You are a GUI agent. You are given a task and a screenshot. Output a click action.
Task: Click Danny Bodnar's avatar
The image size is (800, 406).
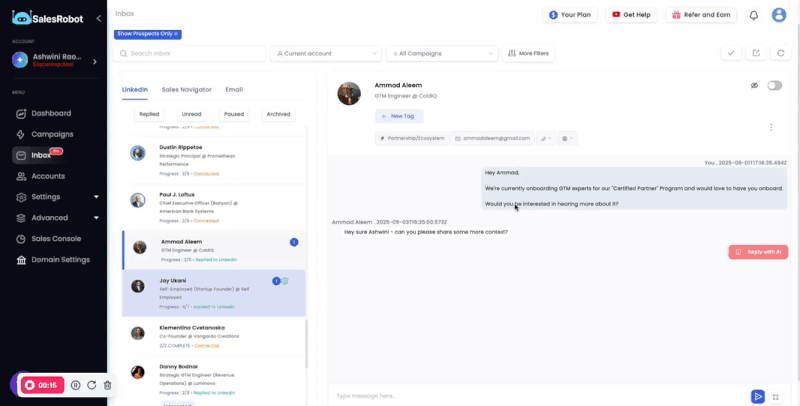pos(138,372)
